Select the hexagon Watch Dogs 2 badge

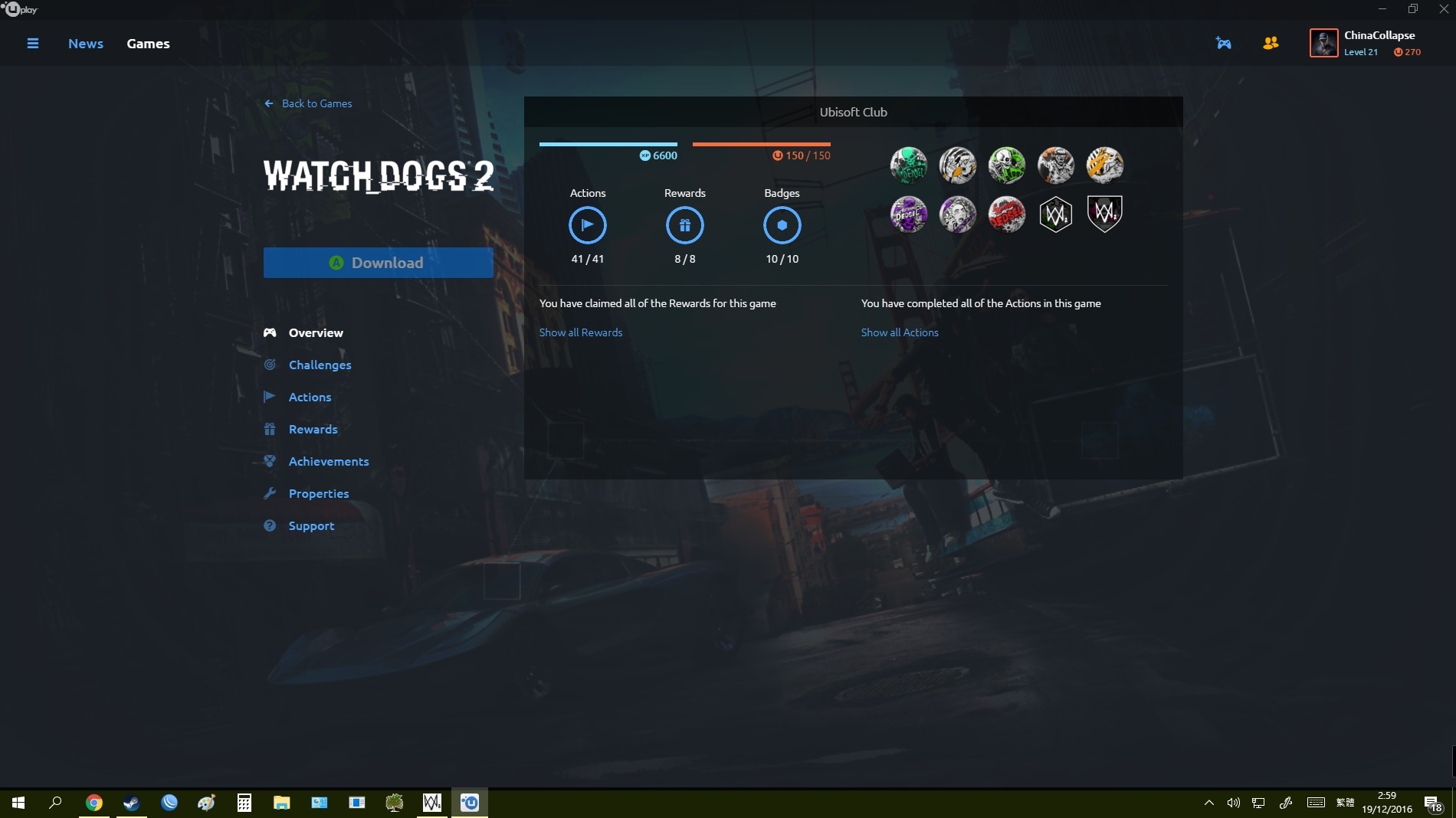[x=1056, y=214]
